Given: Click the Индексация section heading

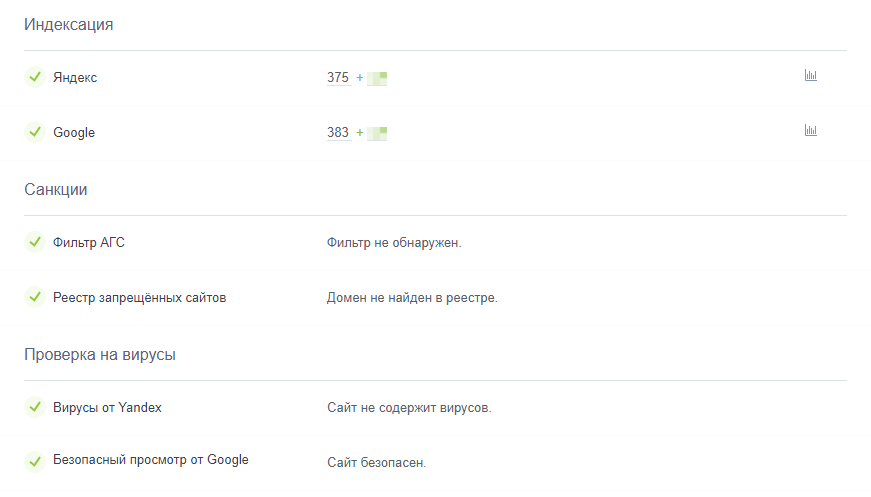Looking at the screenshot, I should (68, 24).
